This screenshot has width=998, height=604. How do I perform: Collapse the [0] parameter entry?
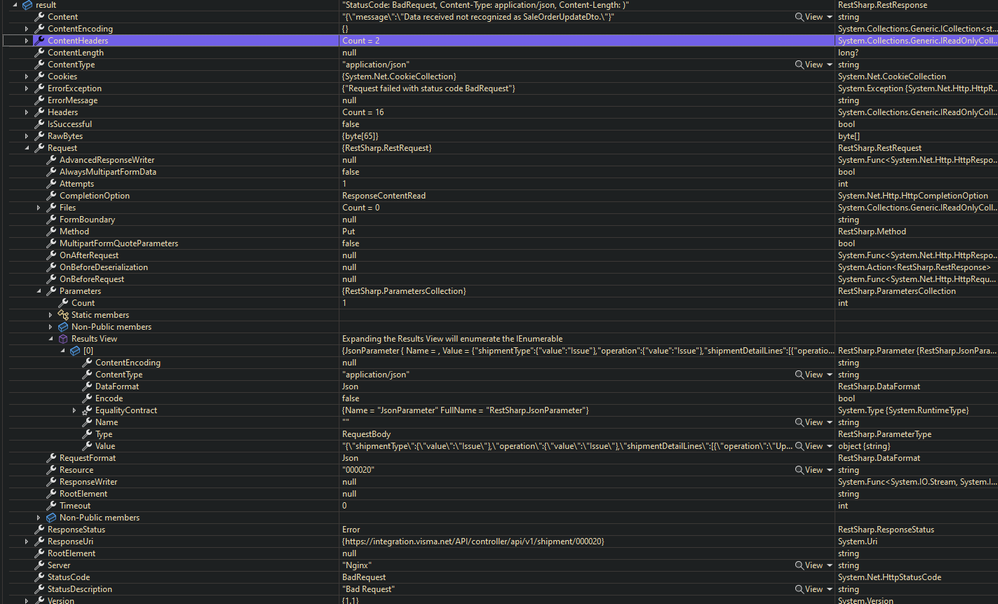[x=62, y=351]
